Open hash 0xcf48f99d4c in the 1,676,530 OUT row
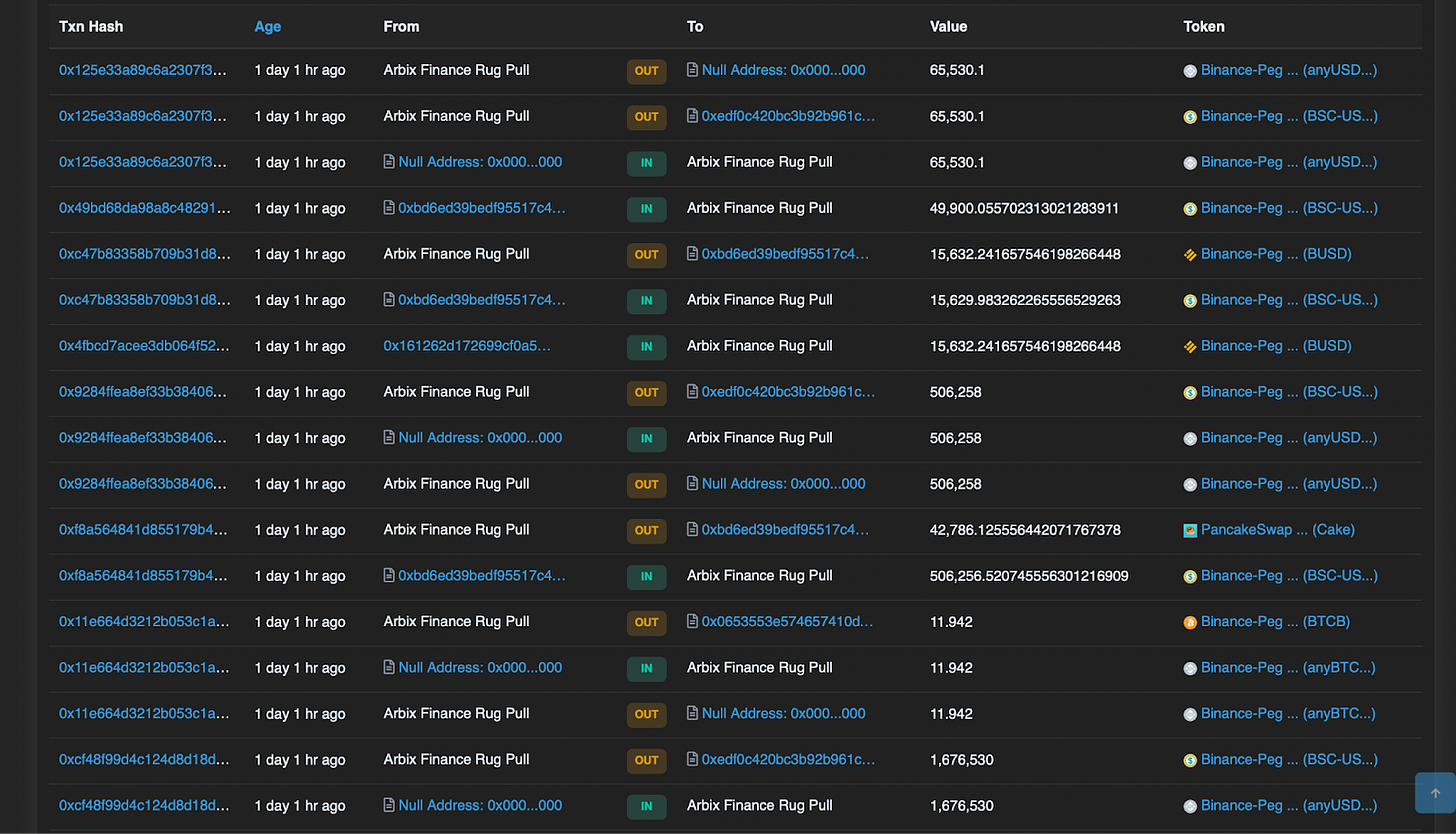Image resolution: width=1456 pixels, height=834 pixels. pos(145,760)
